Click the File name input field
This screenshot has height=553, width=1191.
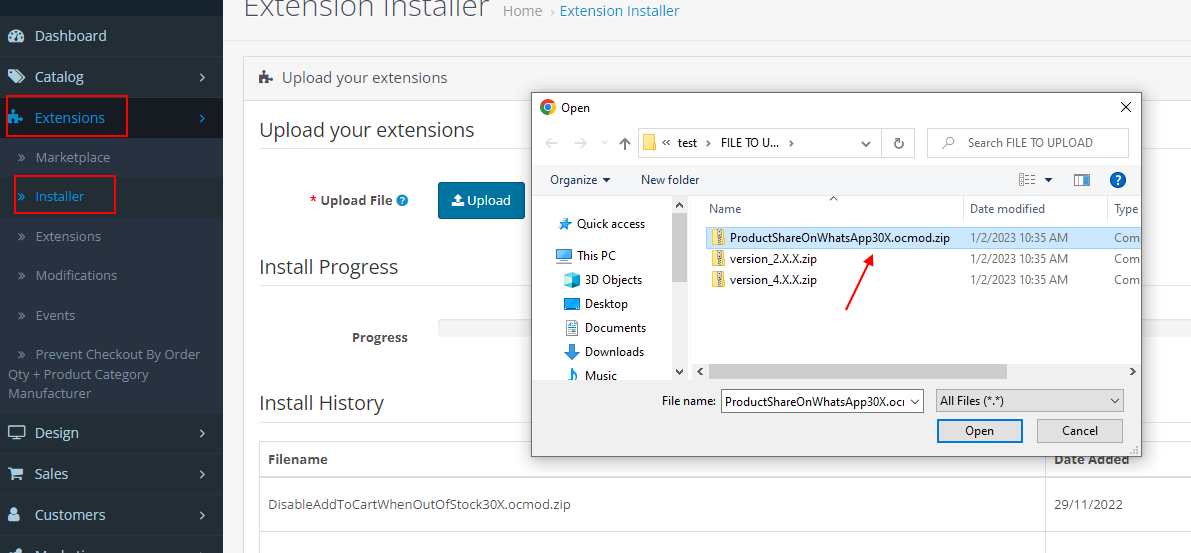[x=812, y=401]
